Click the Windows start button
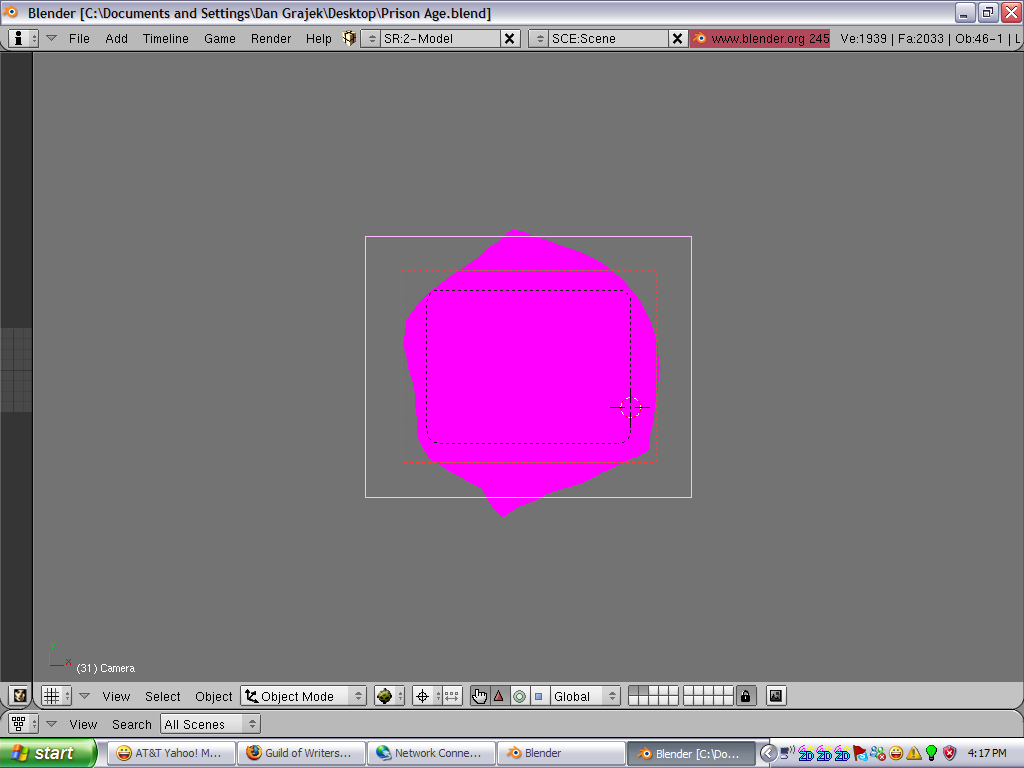Viewport: 1024px width, 768px height. coord(48,753)
